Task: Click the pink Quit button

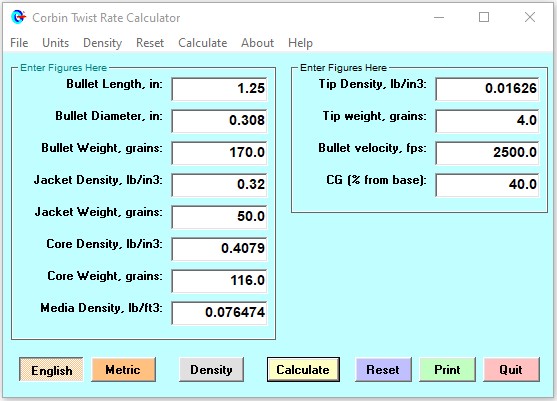Action: tap(511, 370)
